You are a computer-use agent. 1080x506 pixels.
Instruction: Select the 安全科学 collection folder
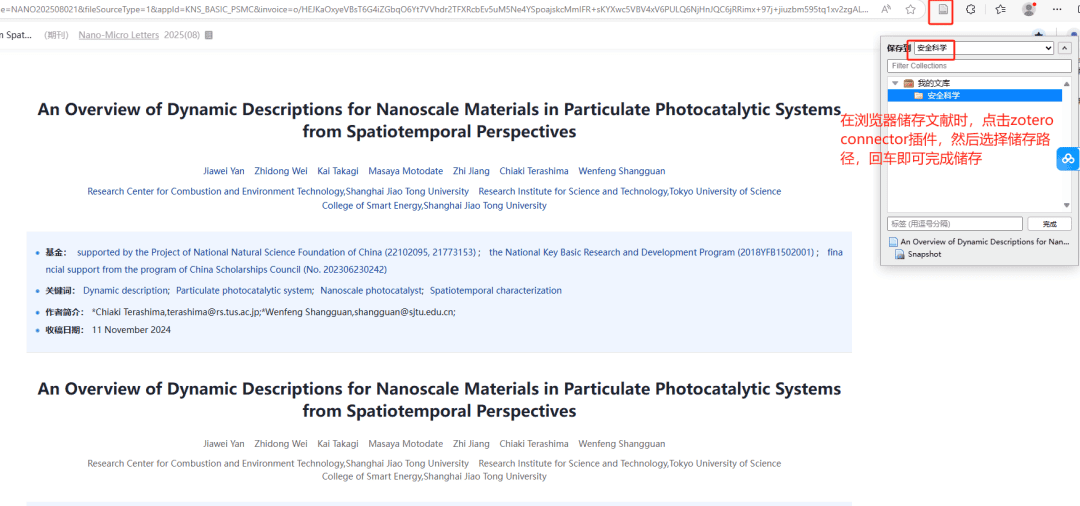tap(943, 96)
